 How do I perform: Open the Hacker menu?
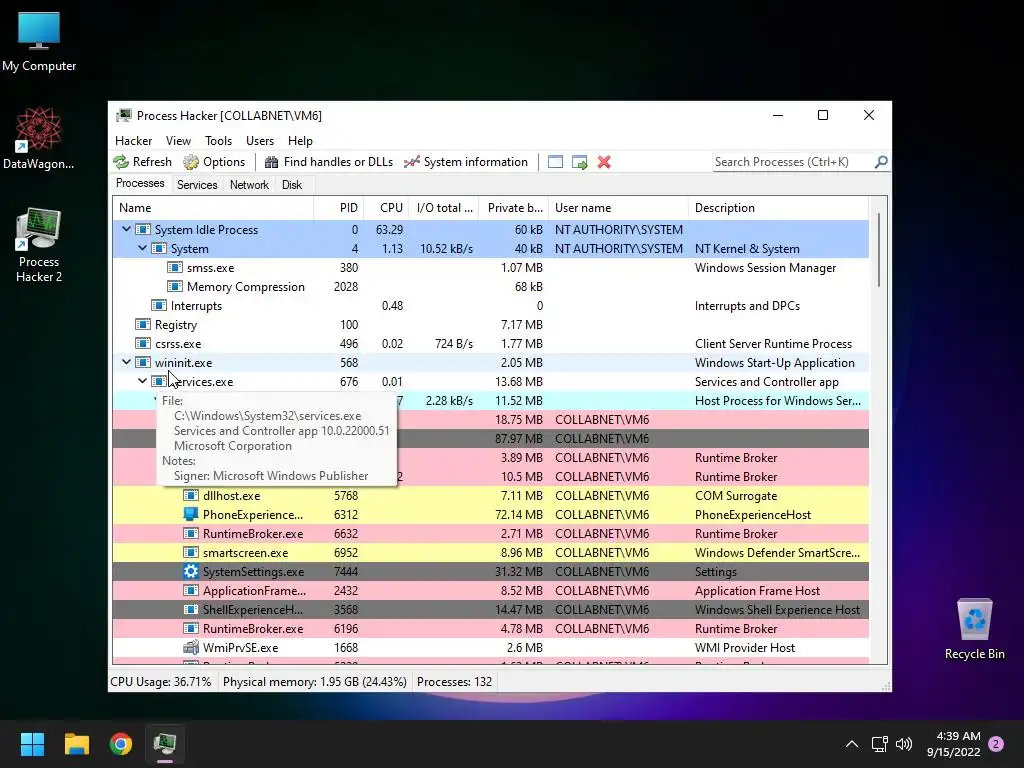tap(133, 140)
